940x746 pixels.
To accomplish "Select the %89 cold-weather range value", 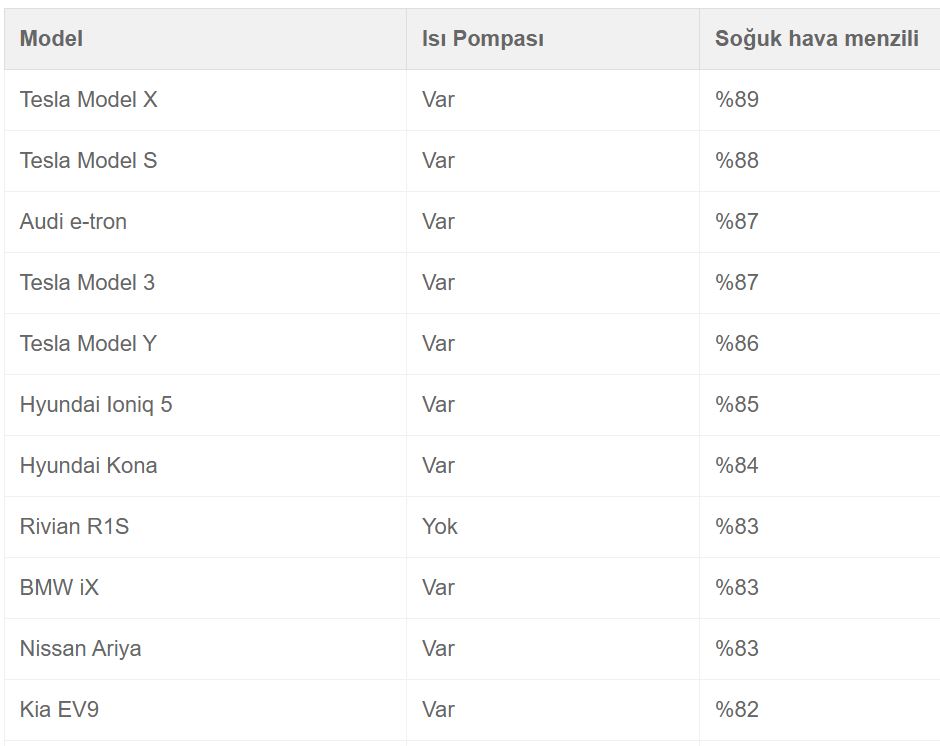I will click(x=737, y=100).
